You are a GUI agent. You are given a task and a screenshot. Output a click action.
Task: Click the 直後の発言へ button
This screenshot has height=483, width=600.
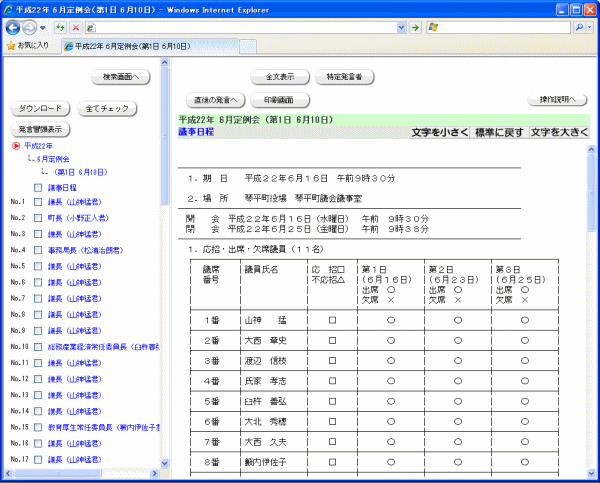click(x=215, y=100)
